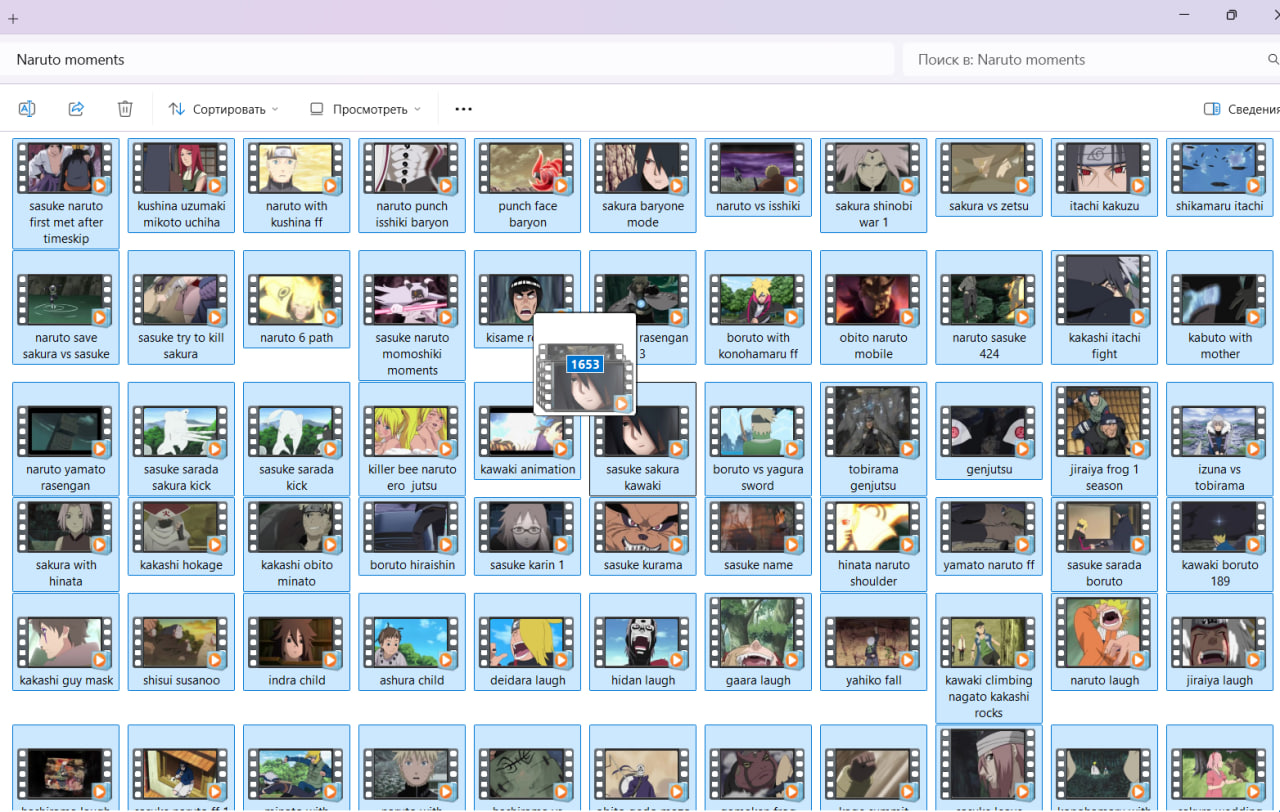Select the sasuke kurama video

(x=643, y=536)
